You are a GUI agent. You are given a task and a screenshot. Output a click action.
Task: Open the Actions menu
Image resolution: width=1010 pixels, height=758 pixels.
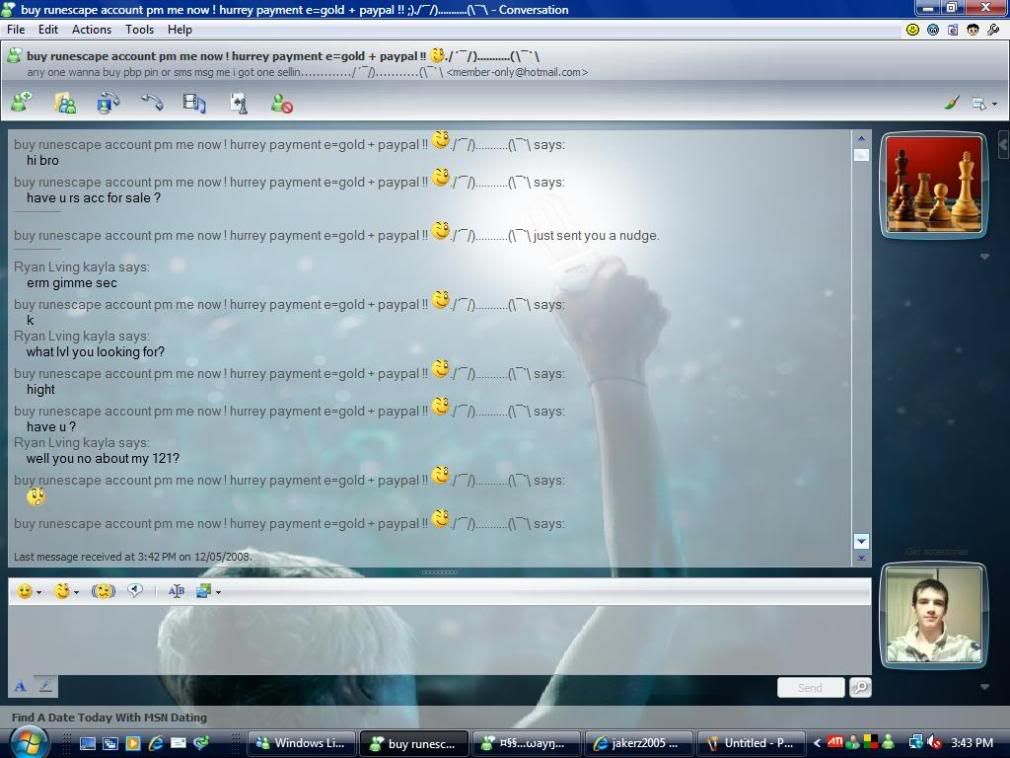[x=91, y=30]
